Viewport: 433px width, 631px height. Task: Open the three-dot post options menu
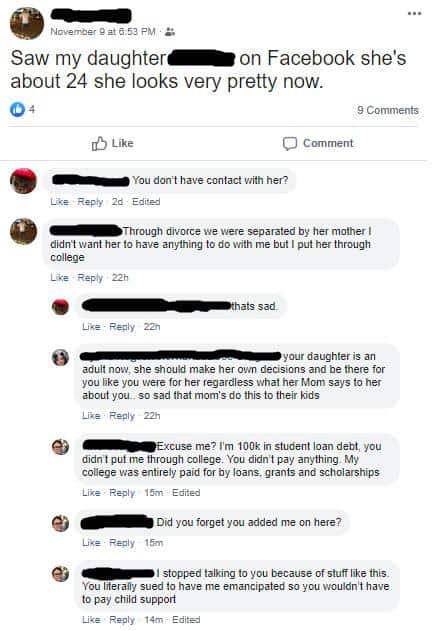tap(414, 13)
